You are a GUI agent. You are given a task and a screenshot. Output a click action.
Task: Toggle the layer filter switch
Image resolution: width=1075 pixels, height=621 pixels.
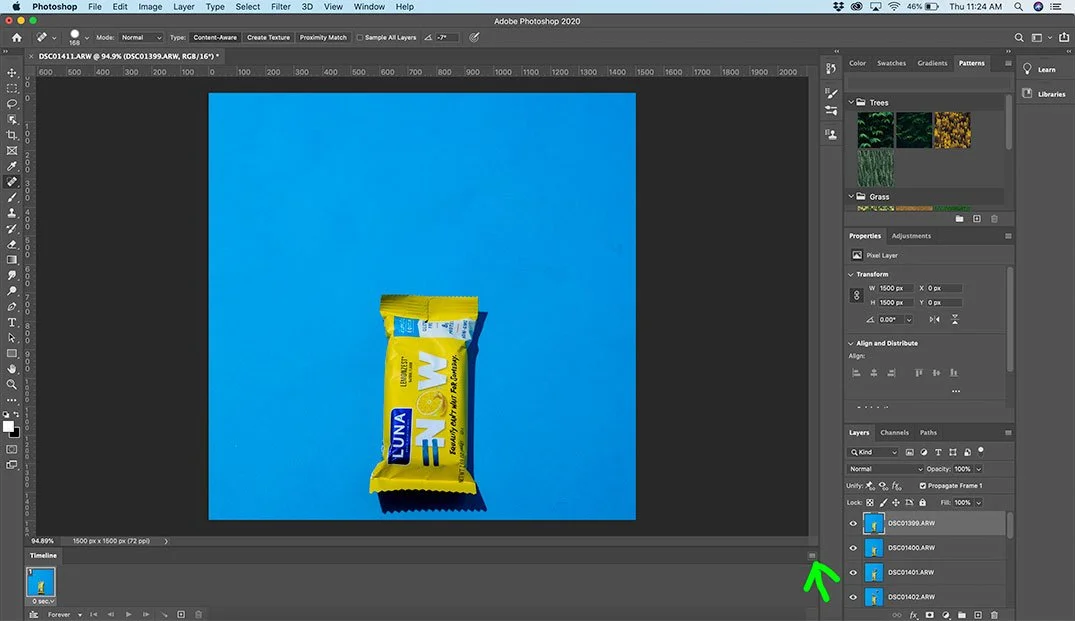click(981, 451)
